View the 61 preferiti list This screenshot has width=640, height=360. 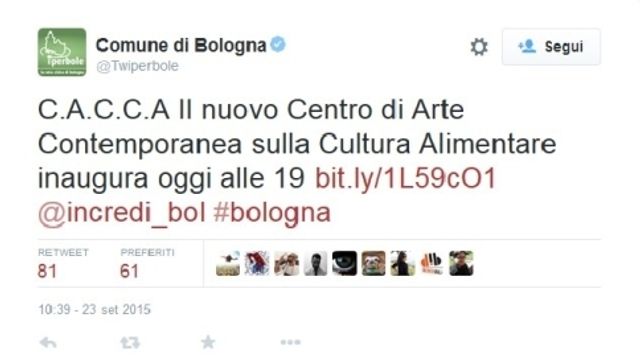147,264
